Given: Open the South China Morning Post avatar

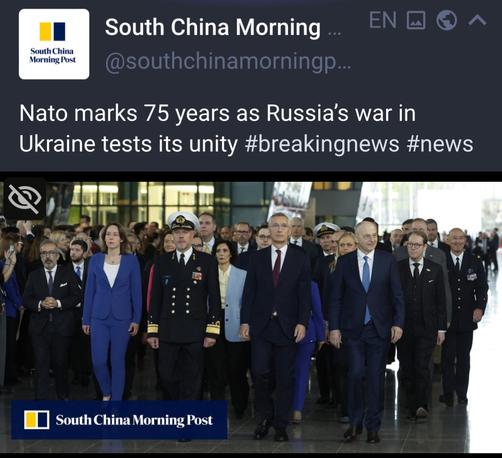Looking at the screenshot, I should pyautogui.click(x=54, y=44).
